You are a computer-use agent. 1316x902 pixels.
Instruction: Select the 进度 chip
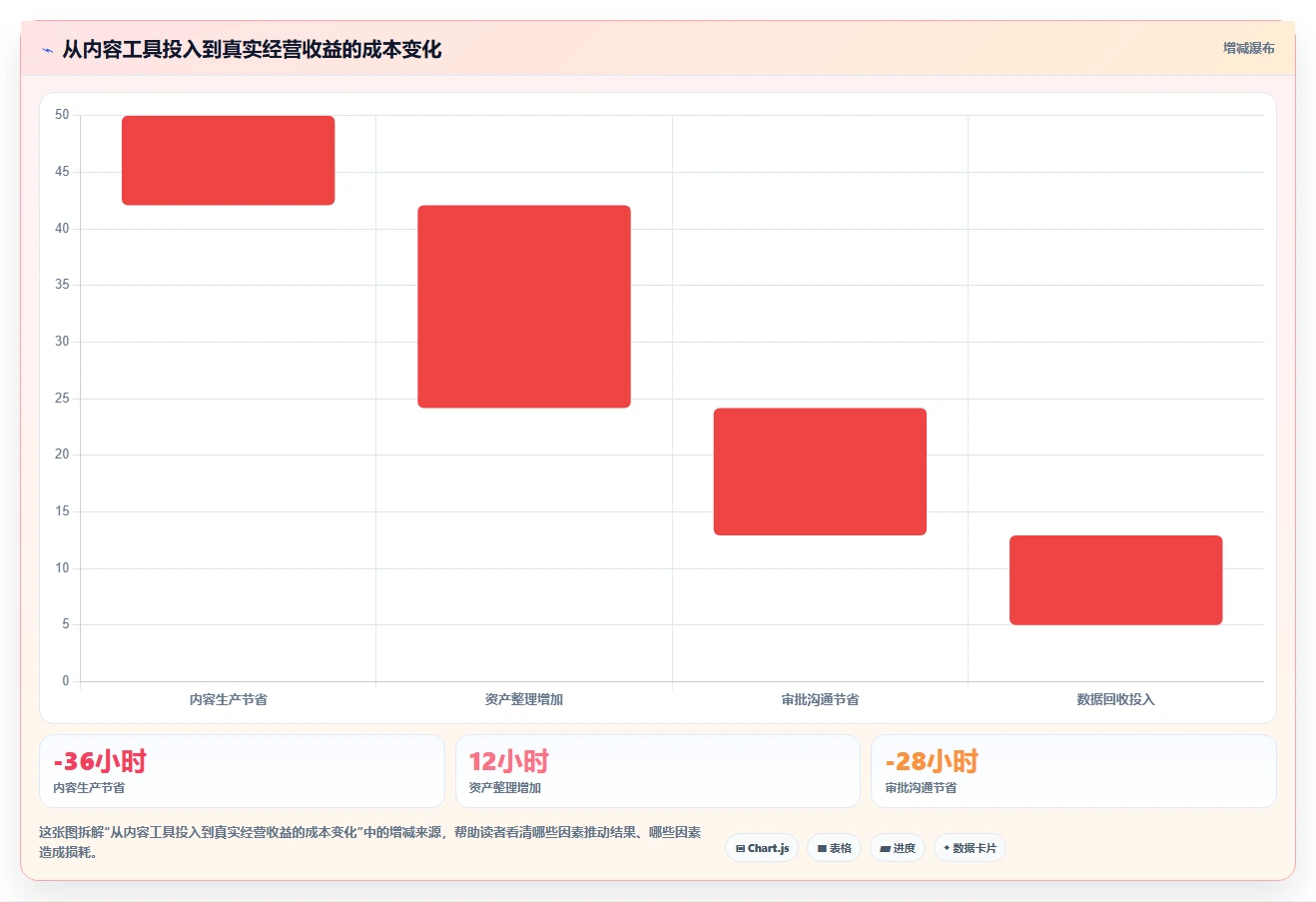coord(898,848)
